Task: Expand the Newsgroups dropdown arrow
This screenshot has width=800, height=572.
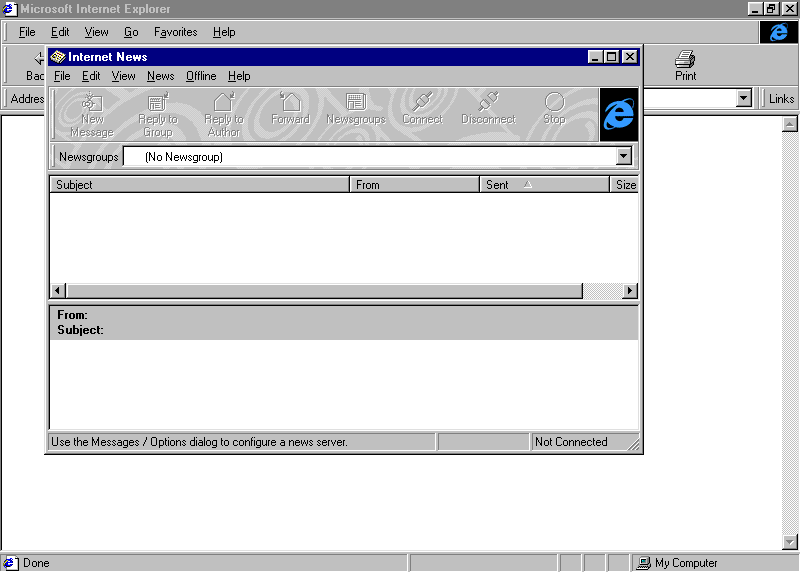Action: 623,157
